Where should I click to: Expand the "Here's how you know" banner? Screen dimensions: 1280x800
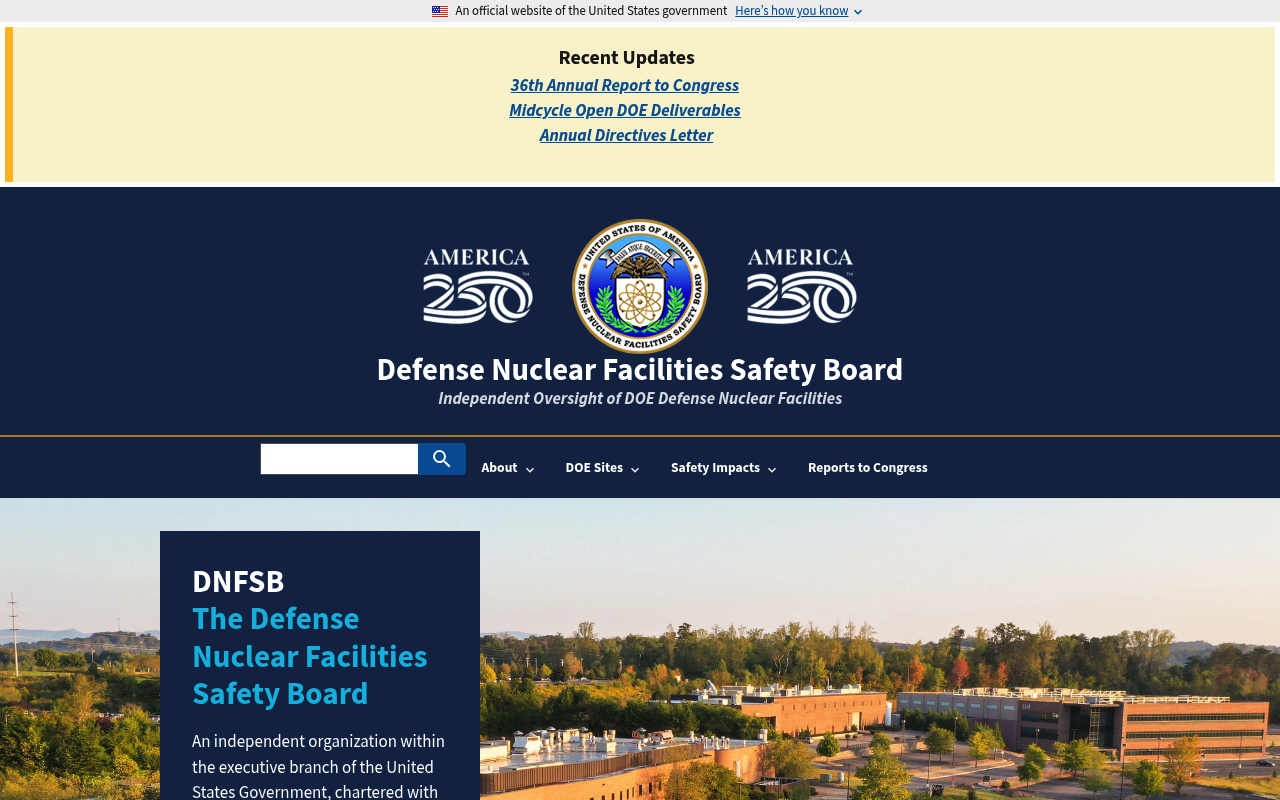(x=798, y=11)
